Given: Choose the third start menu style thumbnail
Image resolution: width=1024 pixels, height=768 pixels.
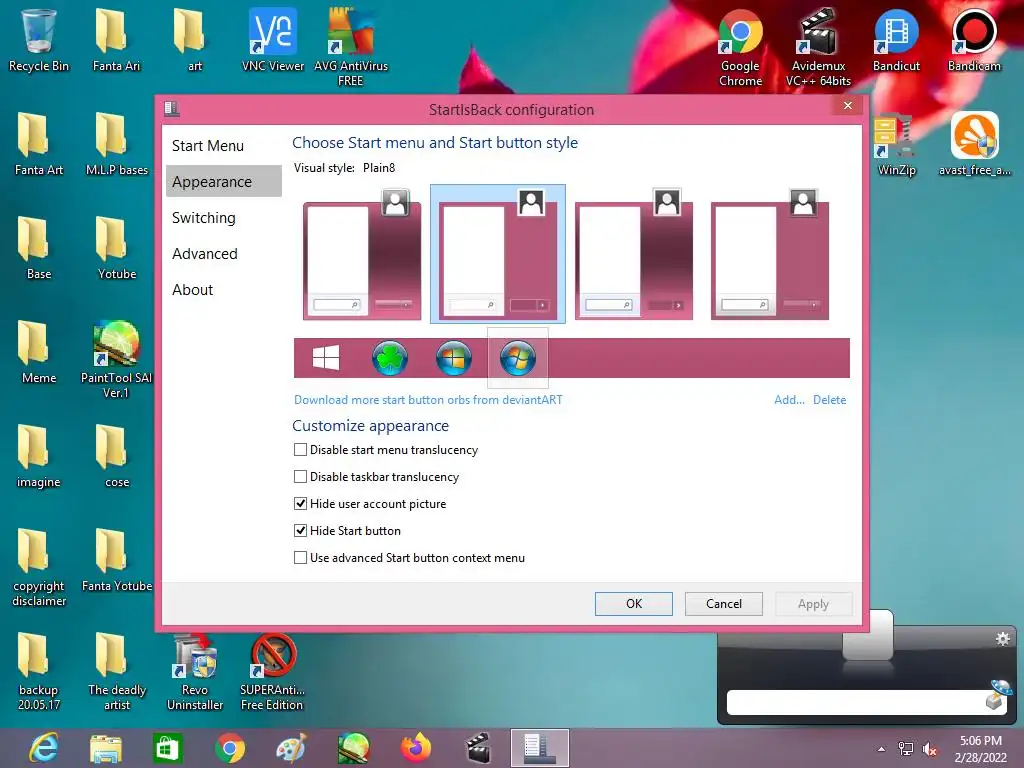Looking at the screenshot, I should pos(633,253).
